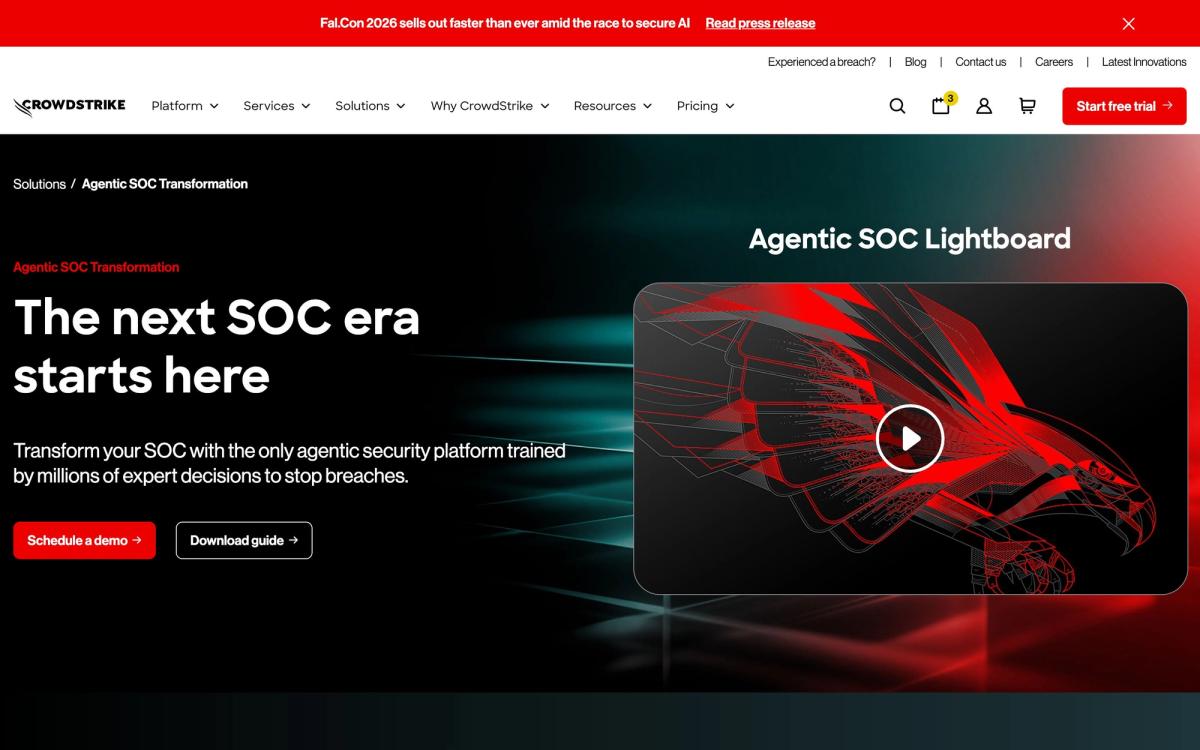Expand the Why CrowdStrike menu

pyautogui.click(x=490, y=106)
